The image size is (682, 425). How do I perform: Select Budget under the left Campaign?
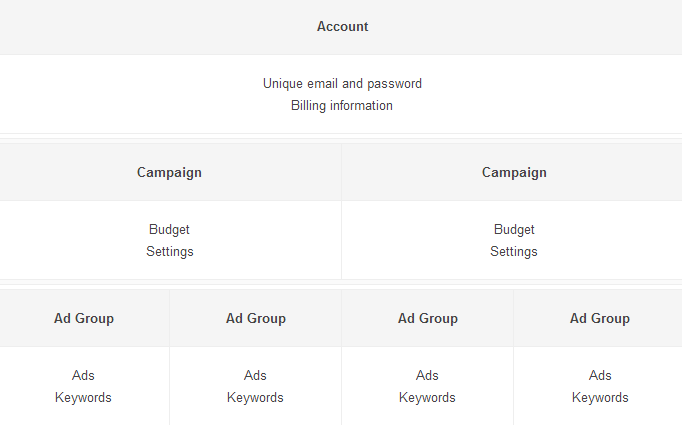coord(169,230)
